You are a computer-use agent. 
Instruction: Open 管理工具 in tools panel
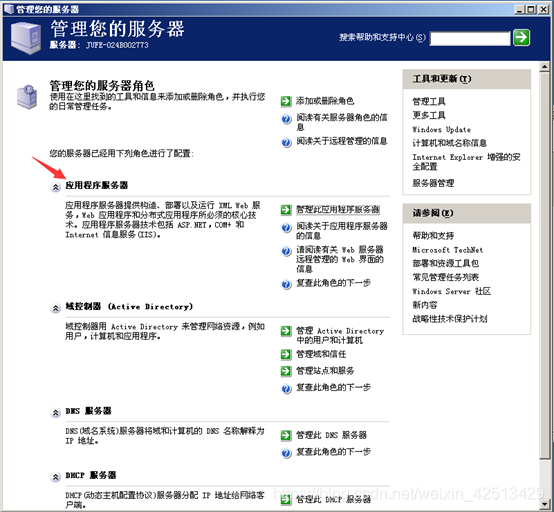click(x=429, y=102)
